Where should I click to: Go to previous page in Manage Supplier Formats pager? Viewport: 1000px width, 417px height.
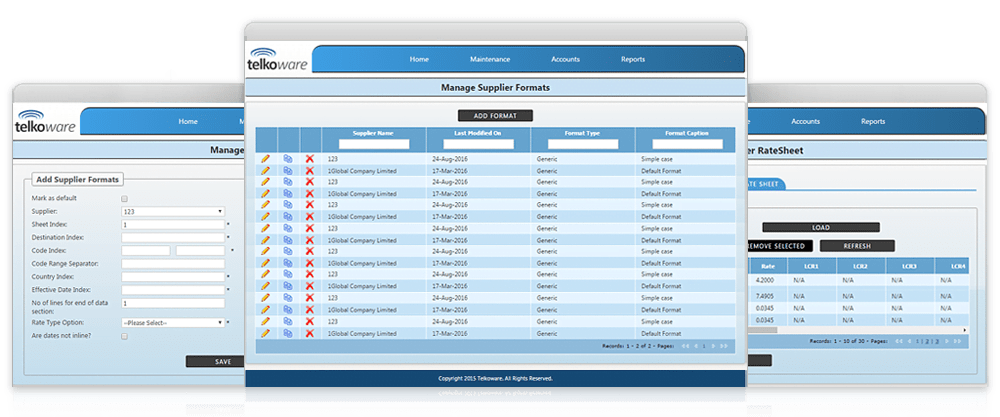point(696,346)
